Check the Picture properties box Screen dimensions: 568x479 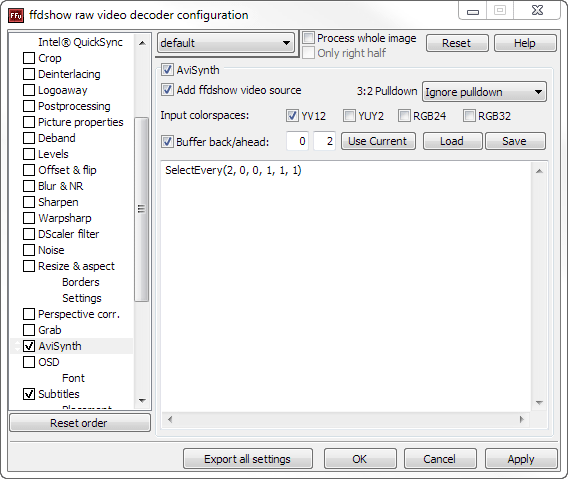click(29, 122)
